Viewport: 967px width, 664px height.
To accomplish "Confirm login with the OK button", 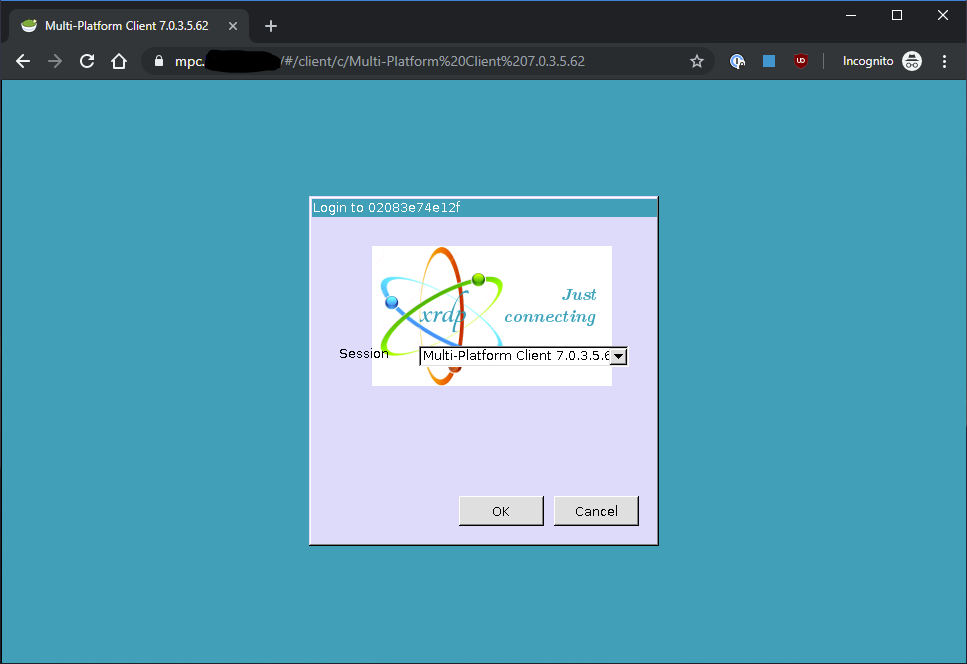I will point(501,511).
